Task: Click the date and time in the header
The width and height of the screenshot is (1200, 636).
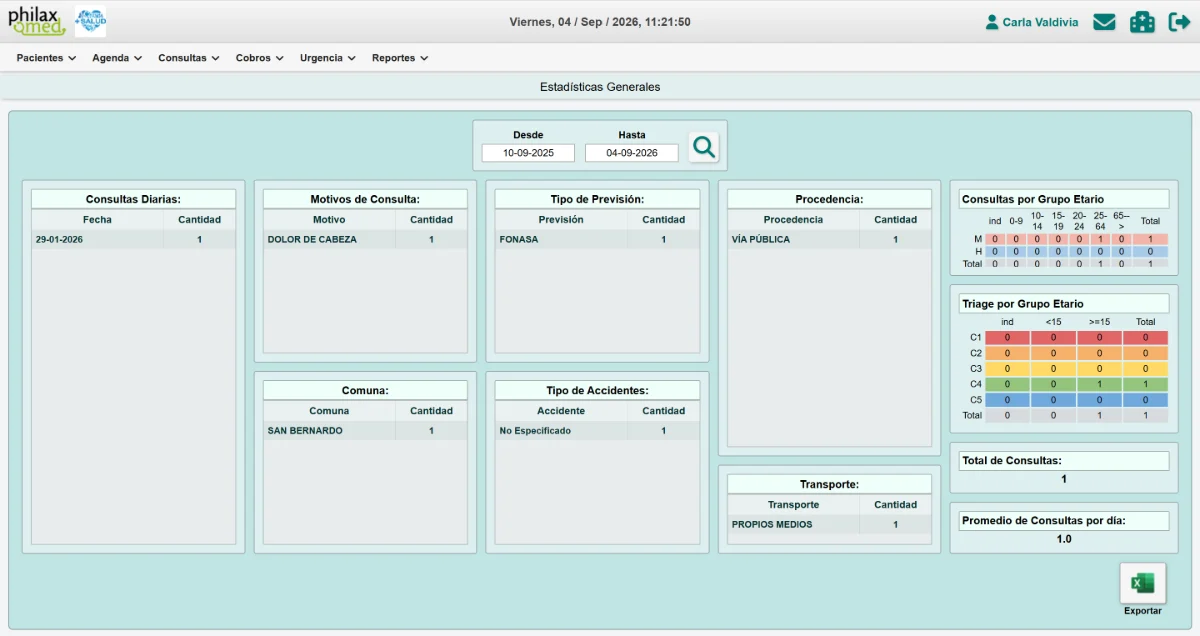Action: [600, 22]
